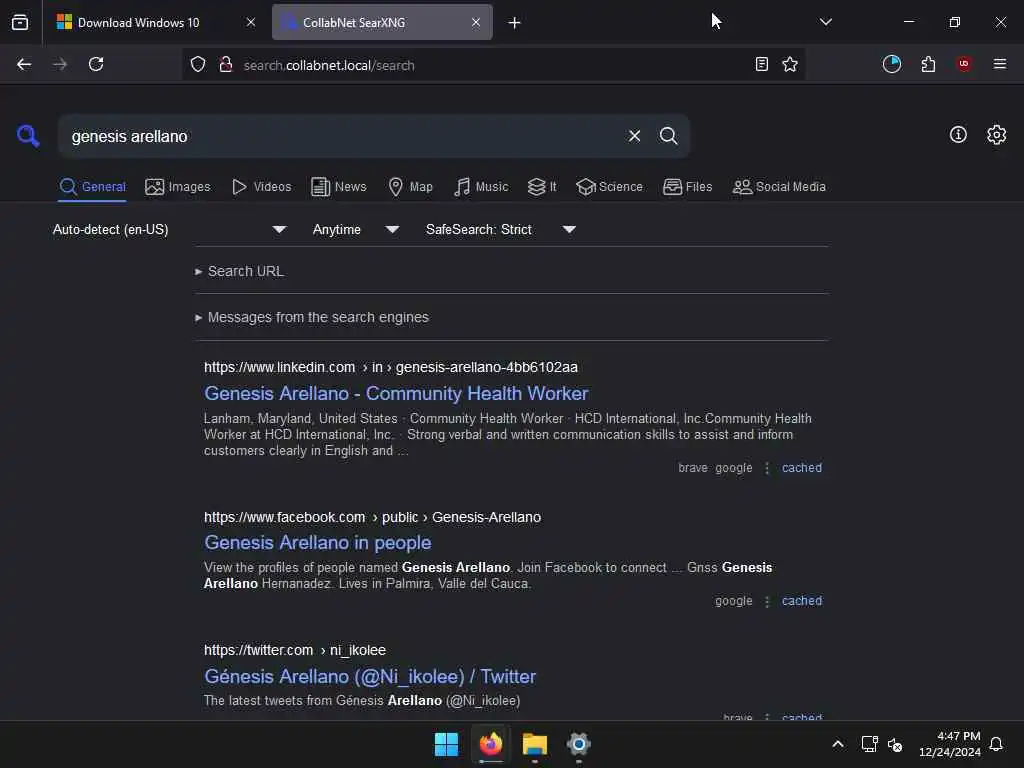Open tracking protection shield icon
The height and width of the screenshot is (768, 1024).
click(x=198, y=64)
